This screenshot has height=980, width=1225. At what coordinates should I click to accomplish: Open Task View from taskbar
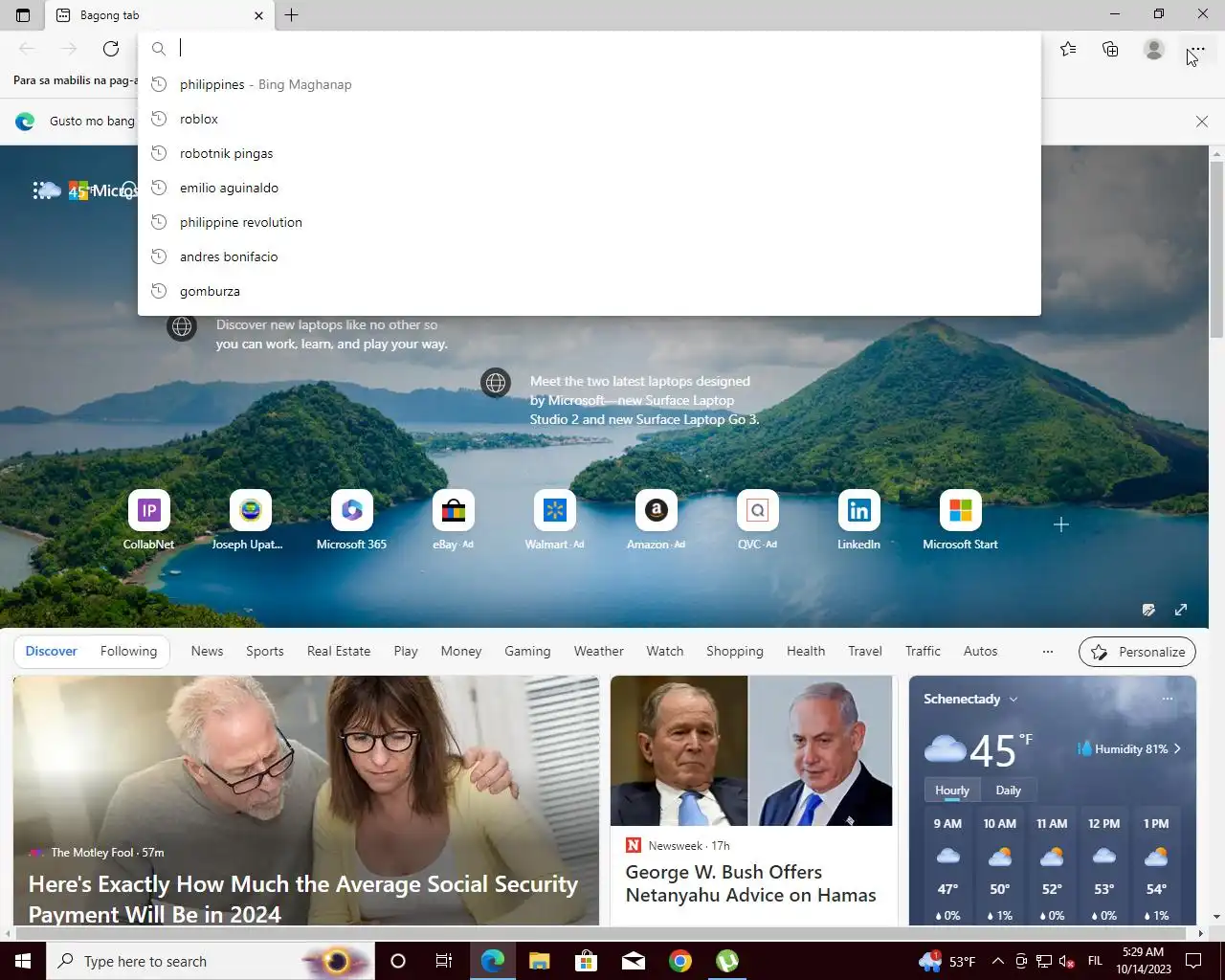coord(444,961)
